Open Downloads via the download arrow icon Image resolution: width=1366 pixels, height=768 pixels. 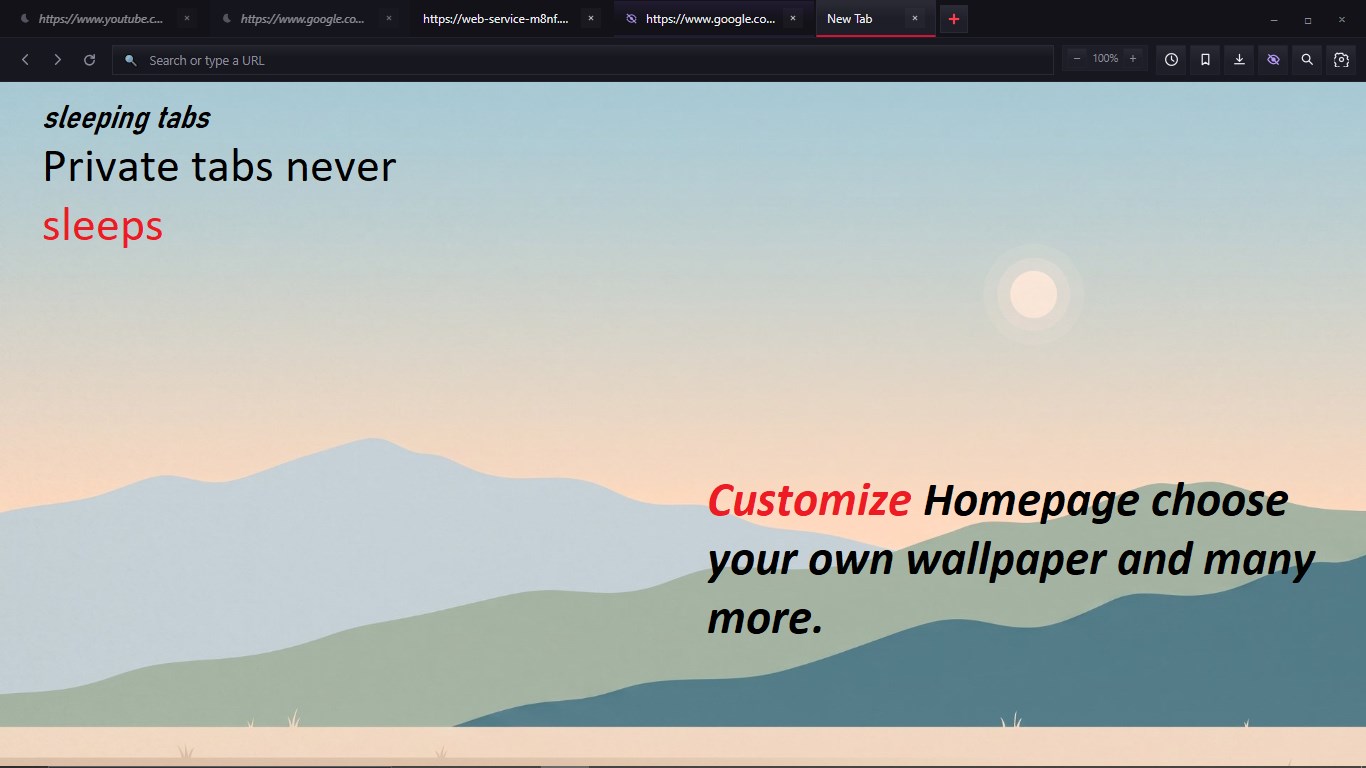point(1239,60)
